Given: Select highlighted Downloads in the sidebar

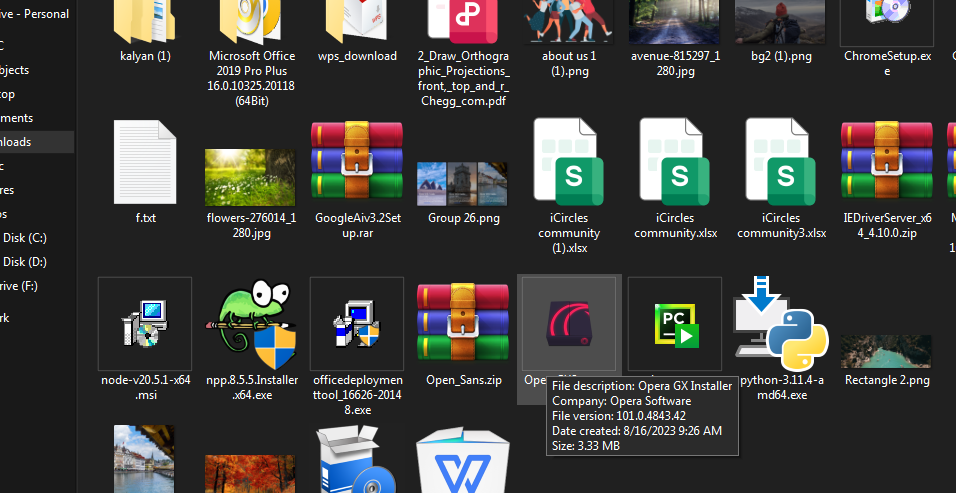Looking at the screenshot, I should tap(37, 142).
